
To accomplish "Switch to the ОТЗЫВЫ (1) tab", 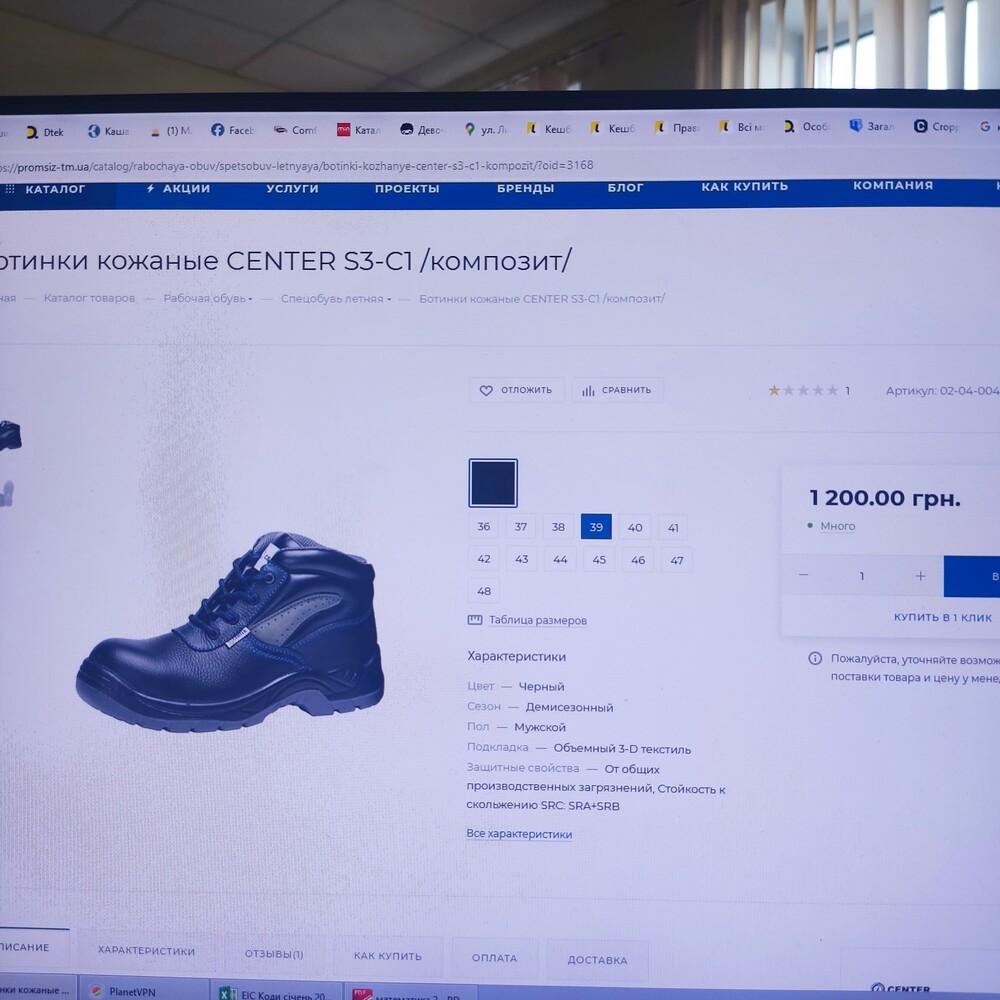I will 274,955.
